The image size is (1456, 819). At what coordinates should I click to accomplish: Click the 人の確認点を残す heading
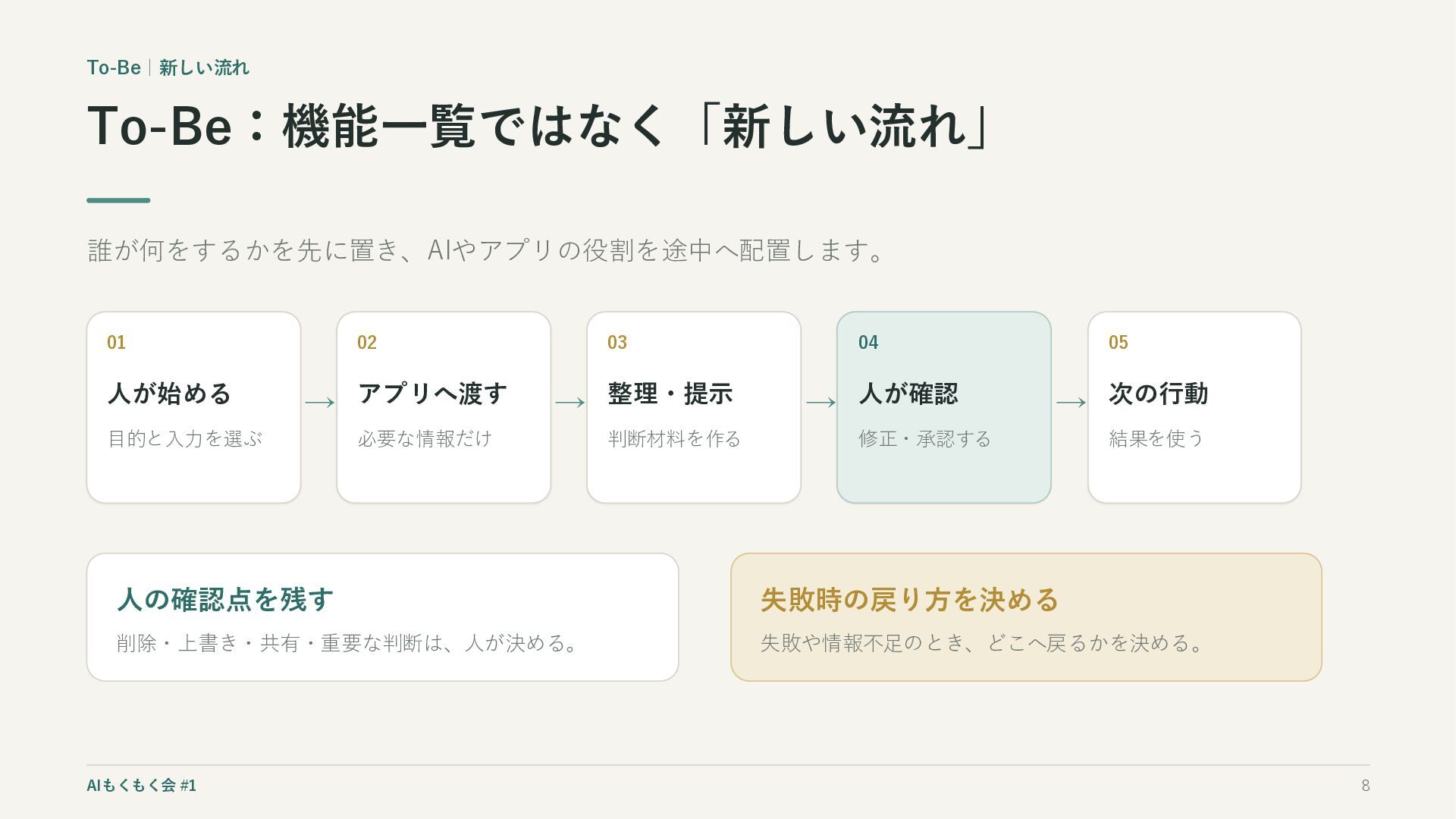225,599
